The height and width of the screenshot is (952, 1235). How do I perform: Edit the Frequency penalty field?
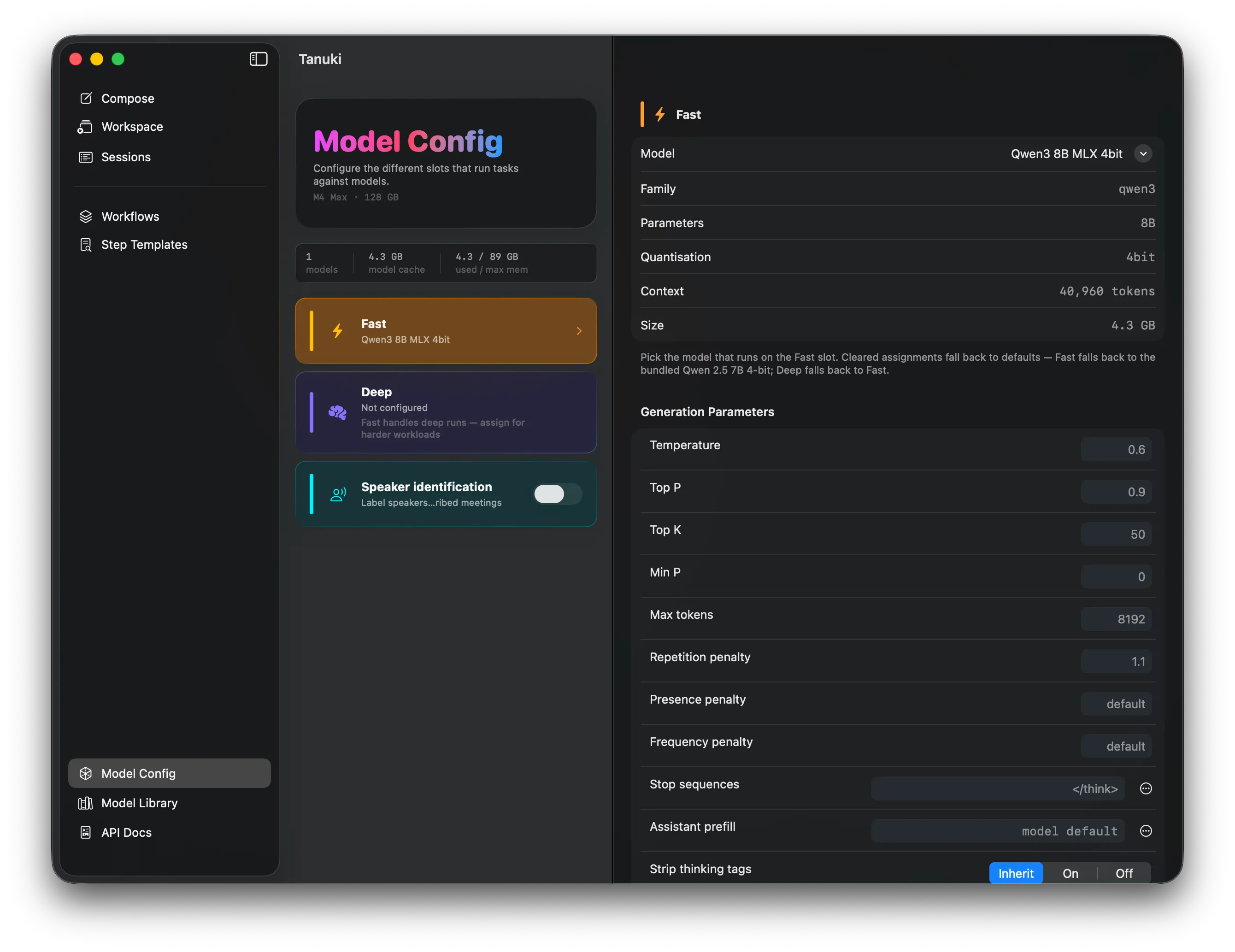1116,746
